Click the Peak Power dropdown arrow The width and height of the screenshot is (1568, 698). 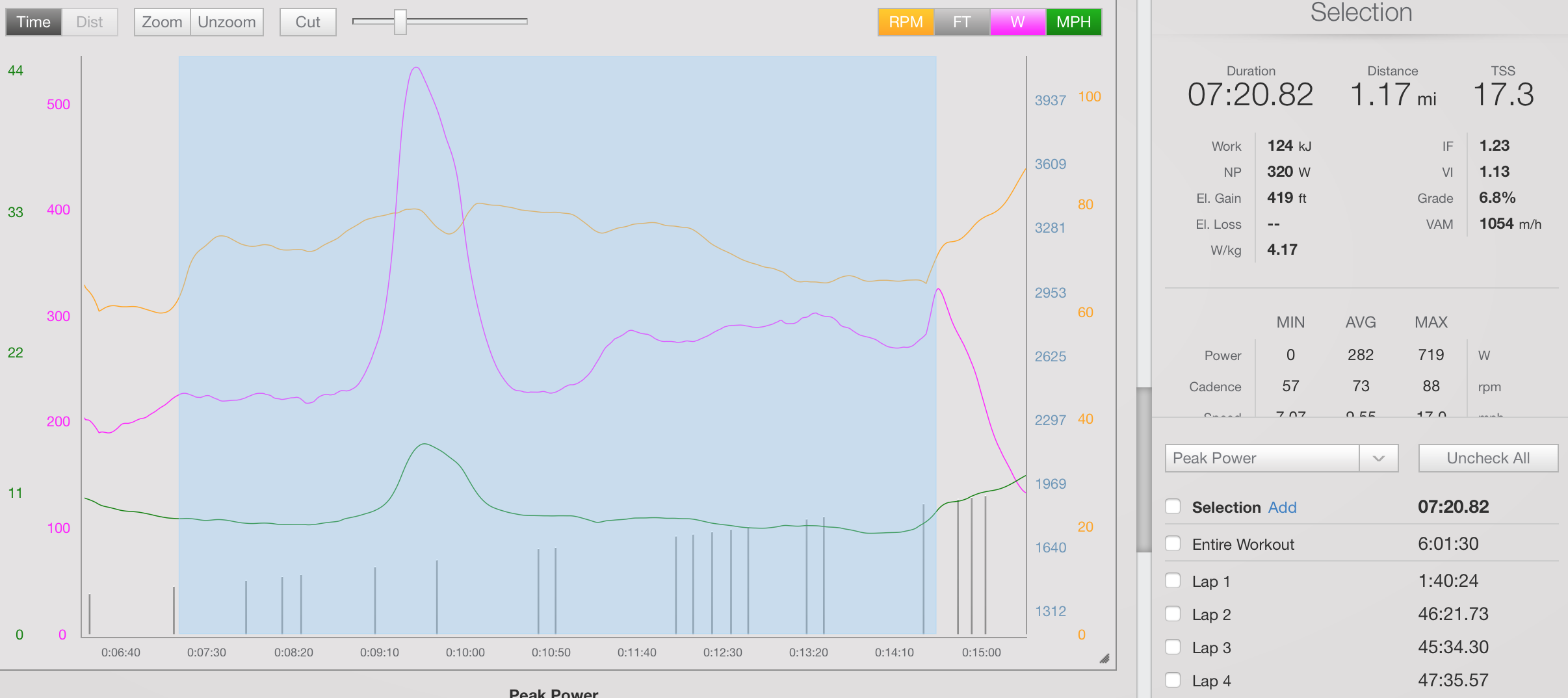pyautogui.click(x=1378, y=458)
